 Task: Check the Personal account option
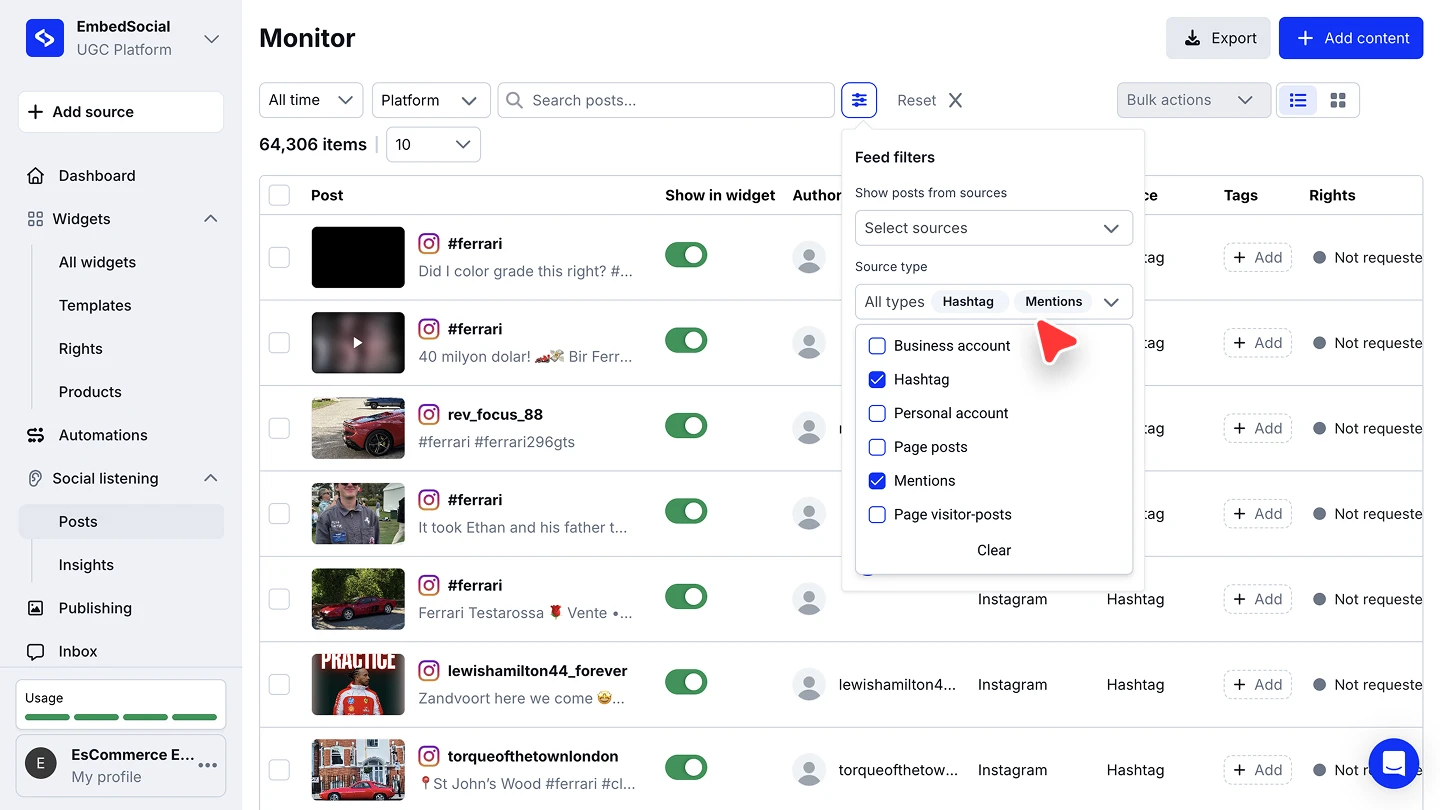877,413
